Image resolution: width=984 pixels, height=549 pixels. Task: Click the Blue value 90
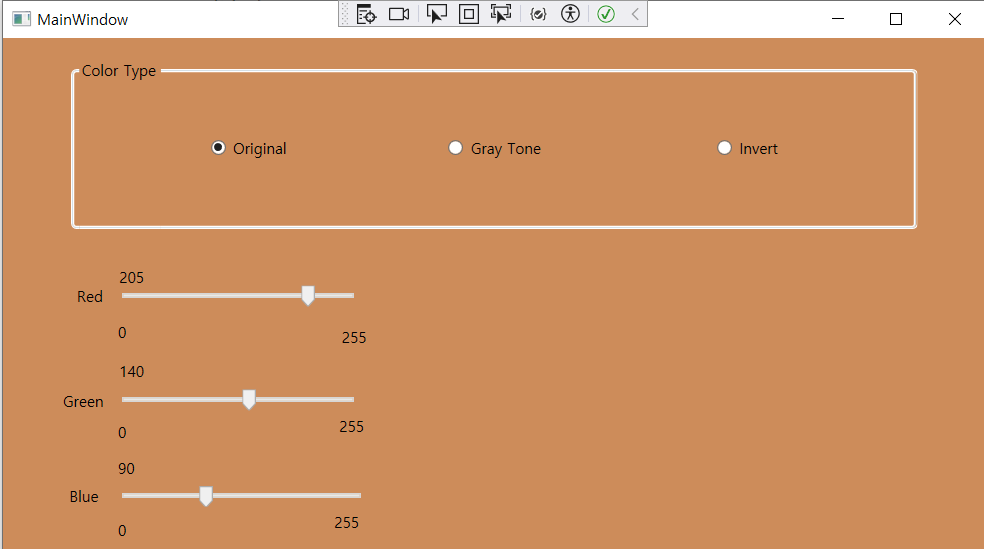[x=126, y=469]
